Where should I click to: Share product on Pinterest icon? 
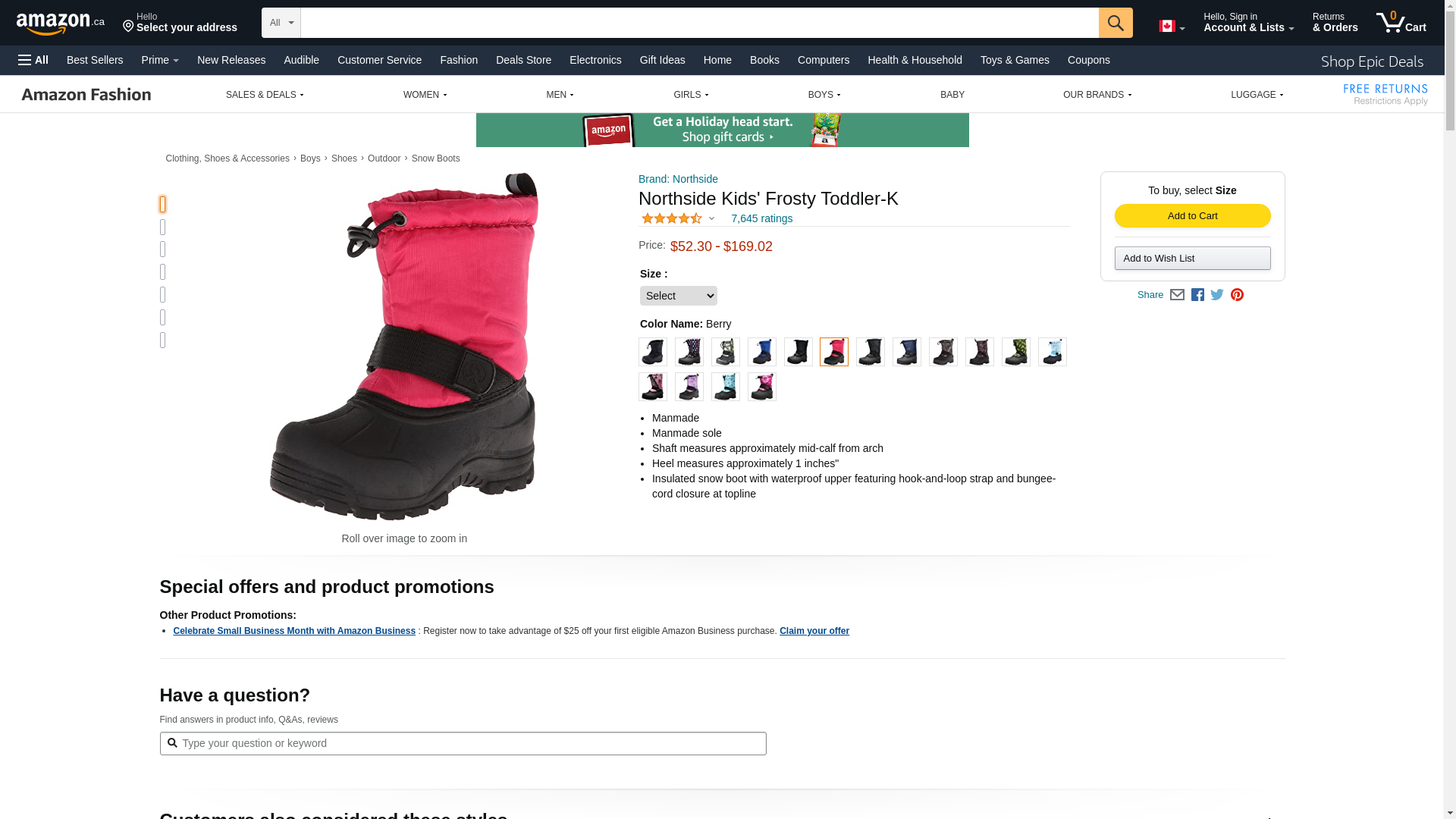click(1237, 295)
